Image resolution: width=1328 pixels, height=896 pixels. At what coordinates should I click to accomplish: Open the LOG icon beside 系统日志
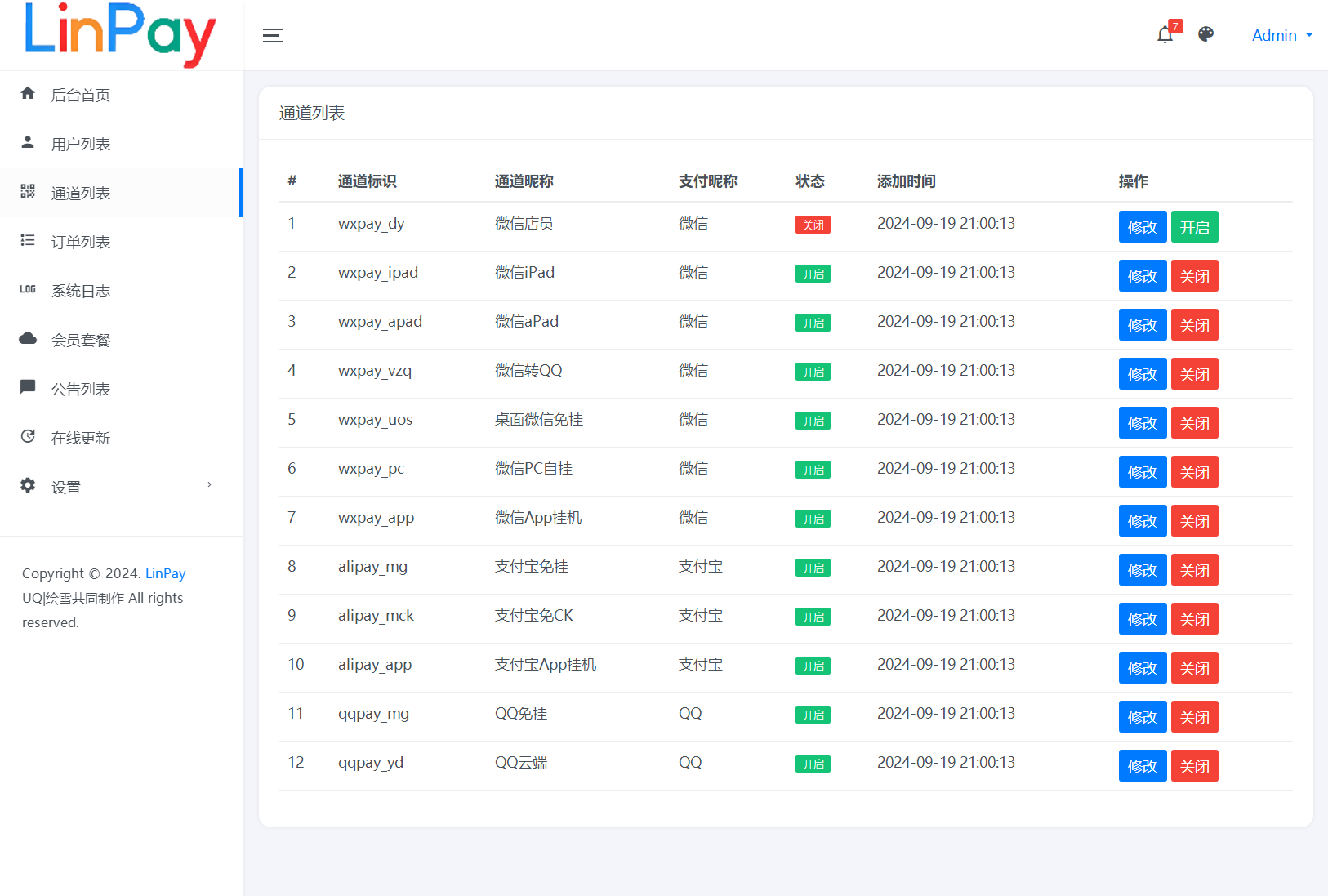pos(28,290)
